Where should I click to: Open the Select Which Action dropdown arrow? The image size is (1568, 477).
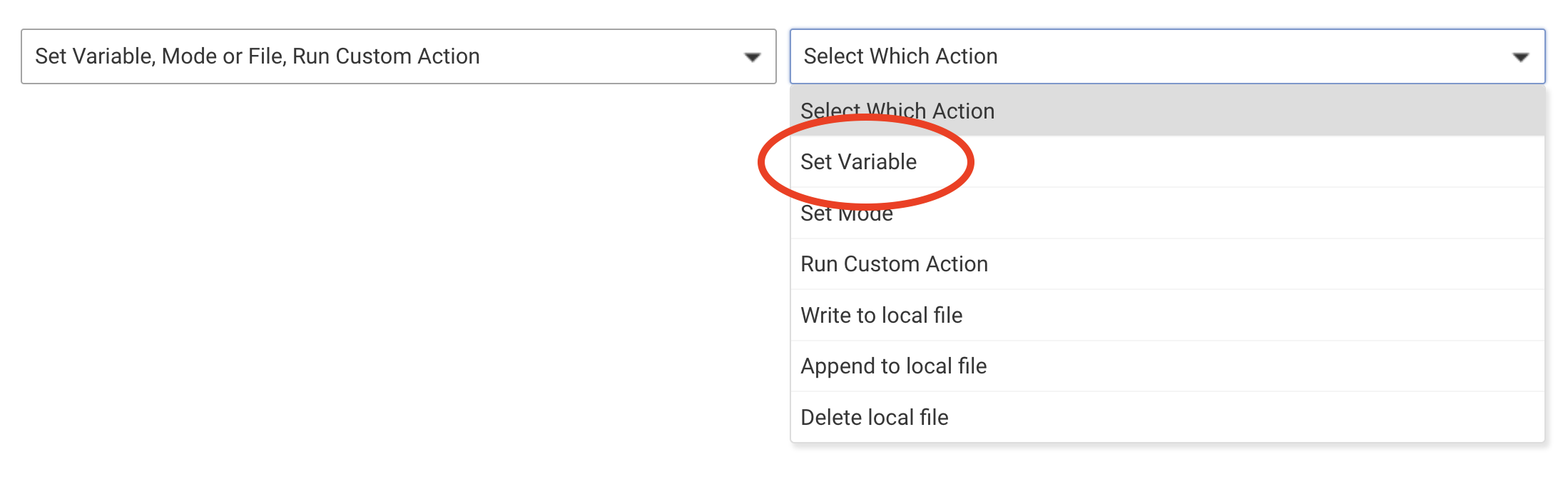point(1520,57)
